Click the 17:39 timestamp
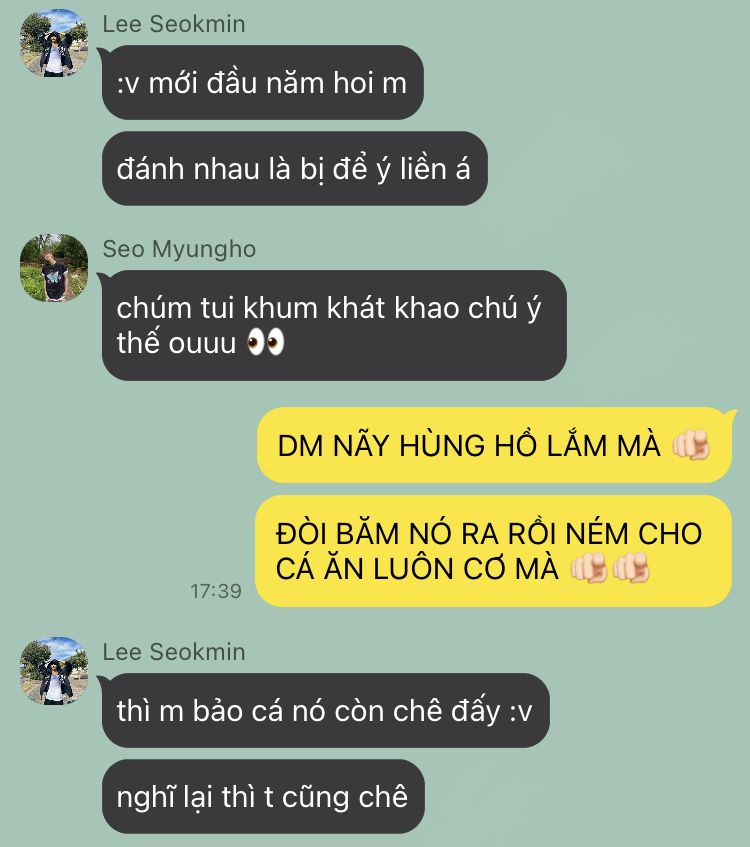750x847 pixels. click(216, 591)
